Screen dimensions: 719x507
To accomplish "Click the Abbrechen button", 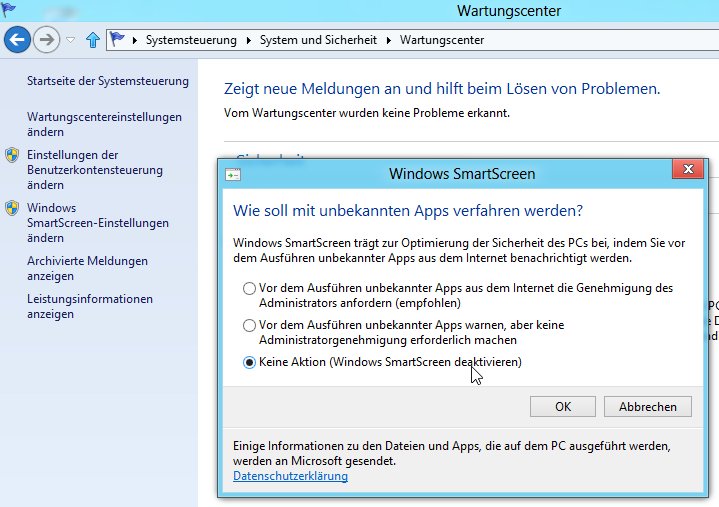I will (647, 407).
